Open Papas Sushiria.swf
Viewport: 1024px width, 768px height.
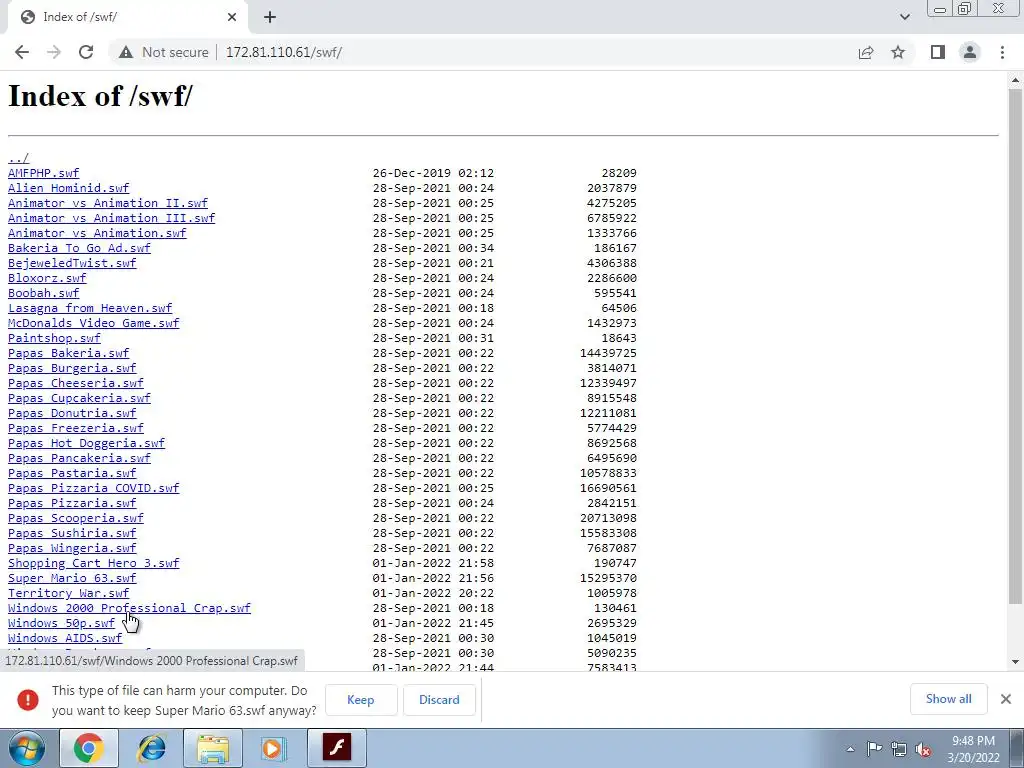(72, 534)
